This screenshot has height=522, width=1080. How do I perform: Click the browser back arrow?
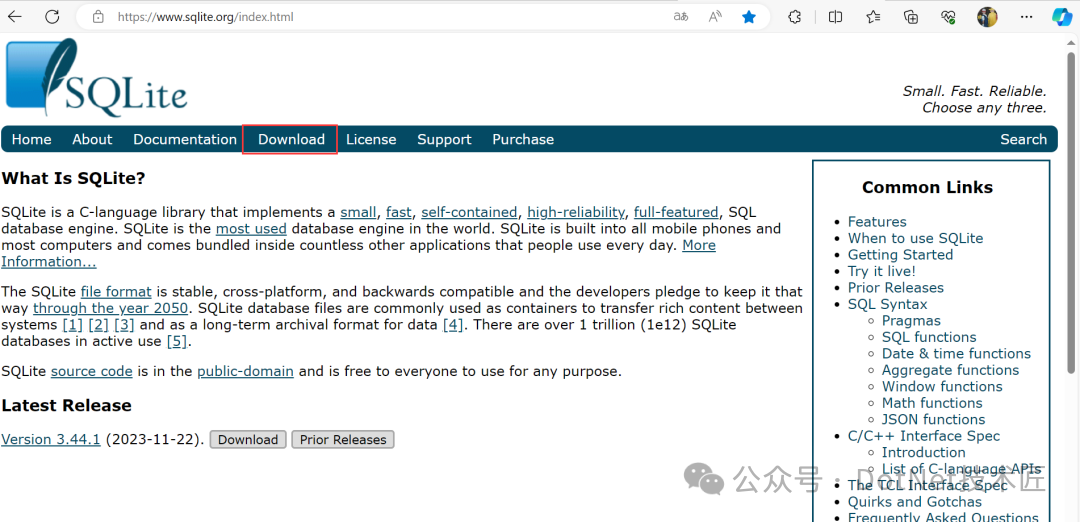(x=14, y=17)
